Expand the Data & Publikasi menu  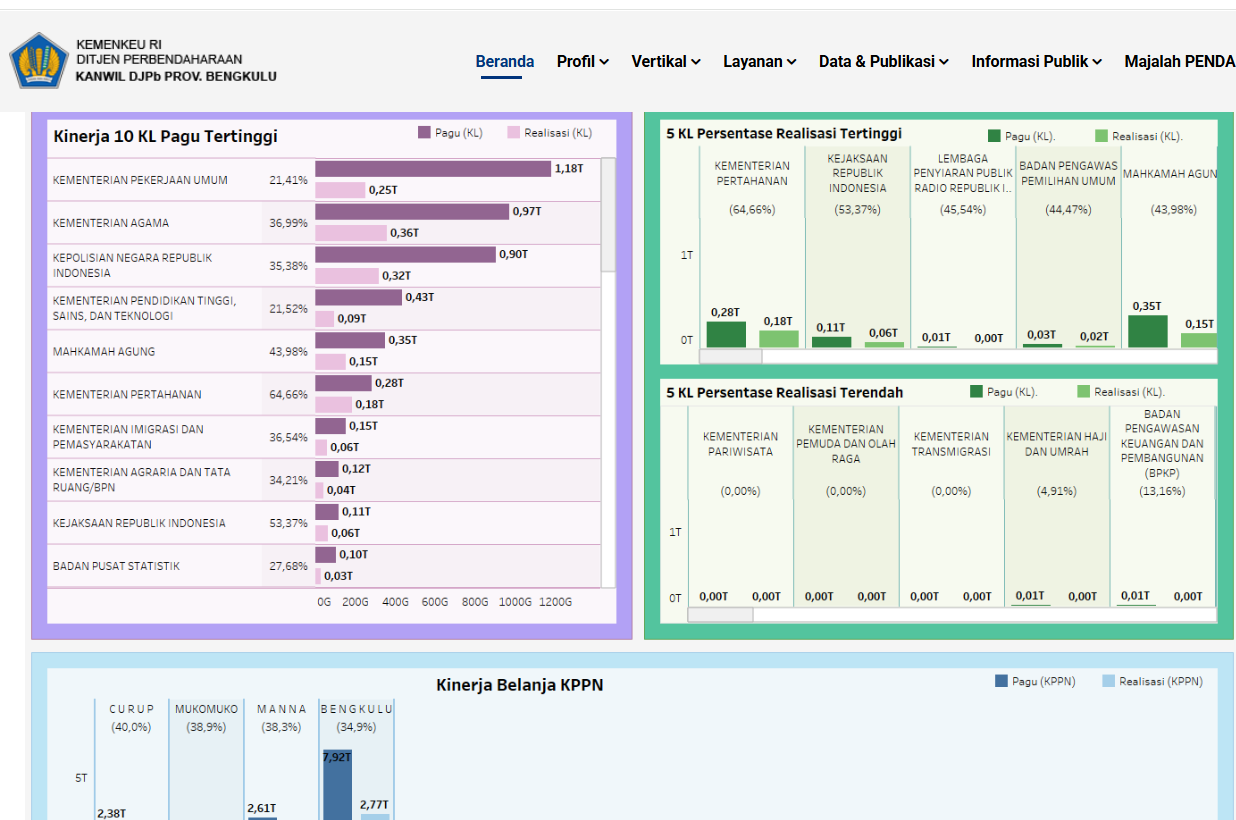tap(884, 61)
